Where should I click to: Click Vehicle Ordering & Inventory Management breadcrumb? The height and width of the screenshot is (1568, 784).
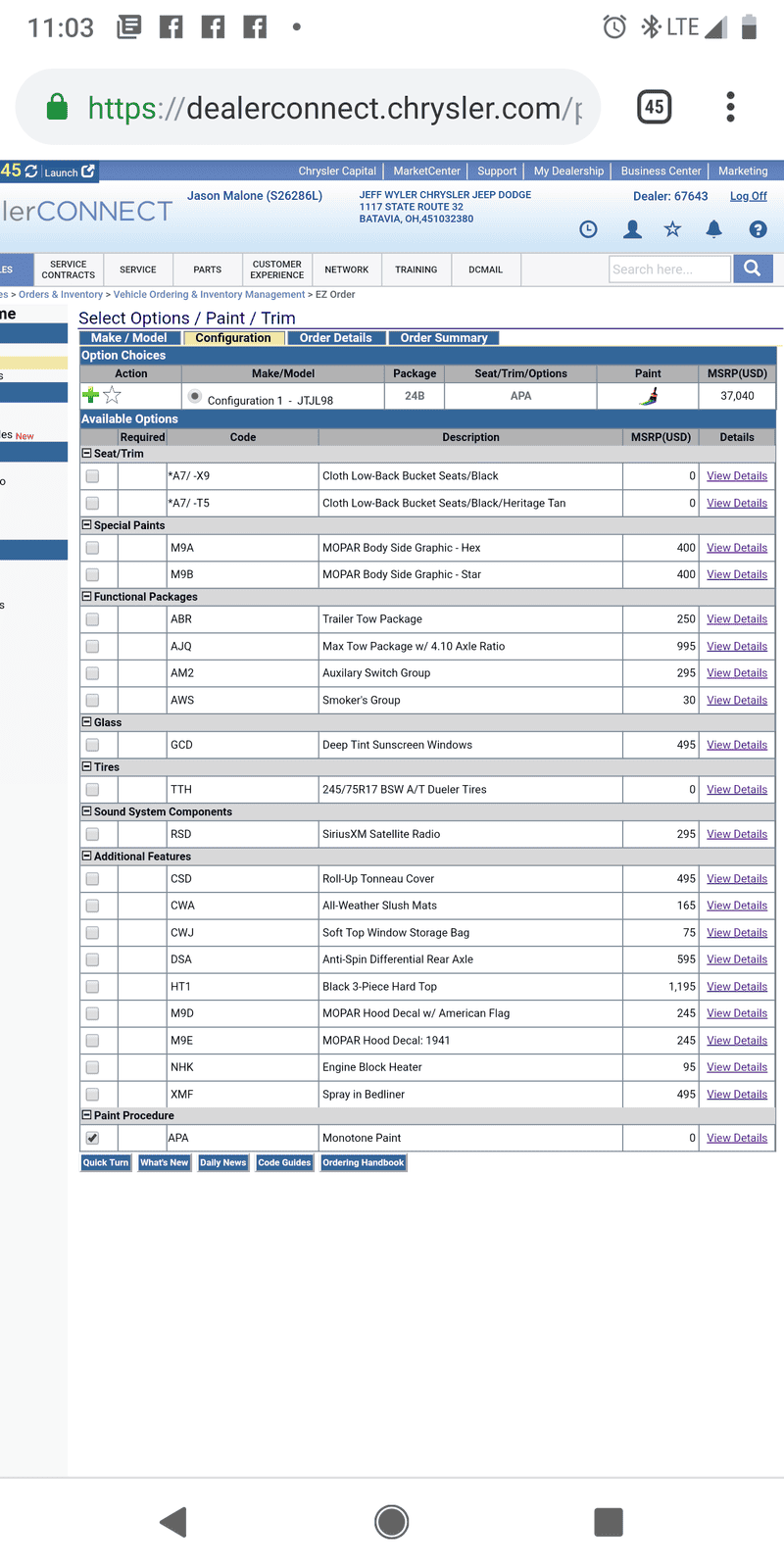[209, 294]
